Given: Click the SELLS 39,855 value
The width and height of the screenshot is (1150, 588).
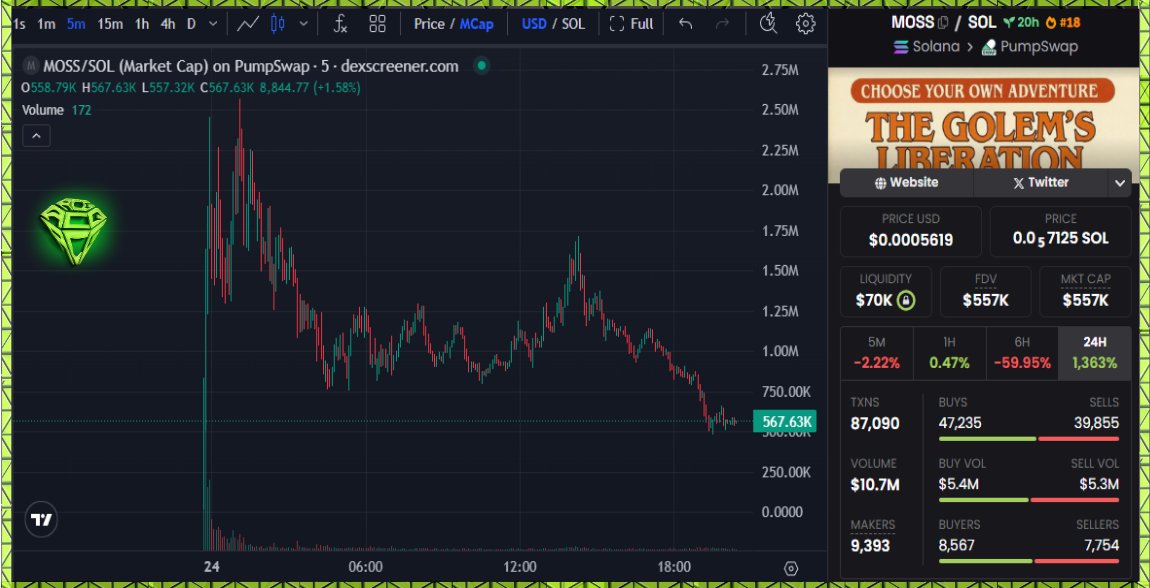Looking at the screenshot, I should click(x=1097, y=423).
